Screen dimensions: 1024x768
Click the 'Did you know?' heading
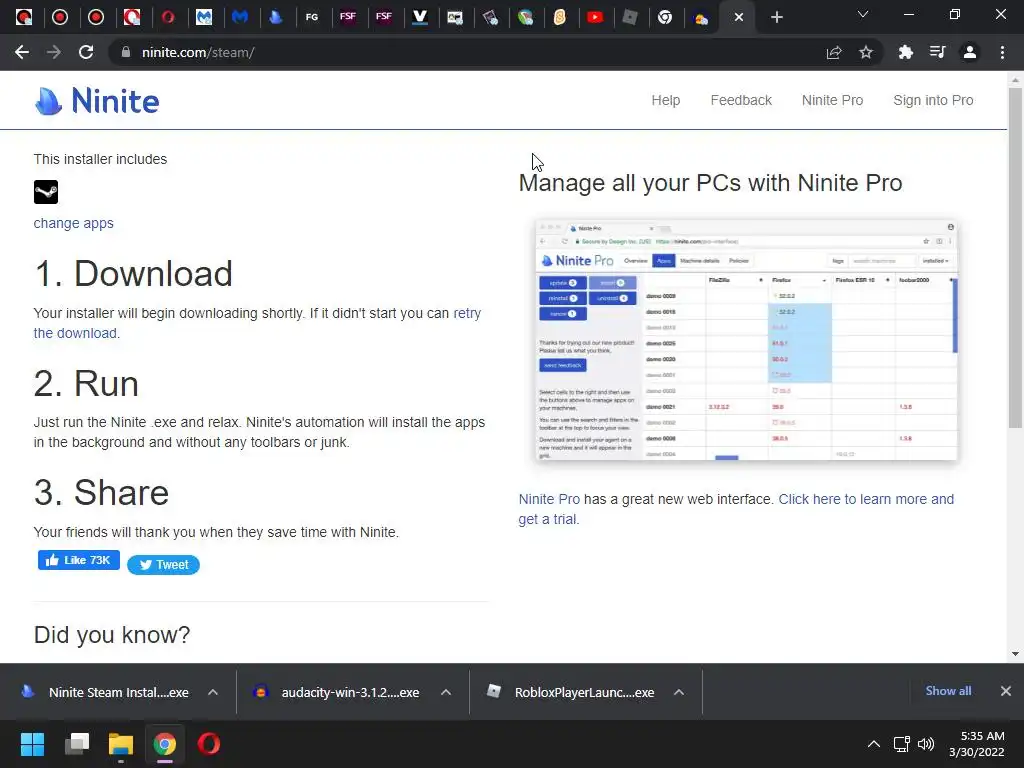tap(112, 635)
